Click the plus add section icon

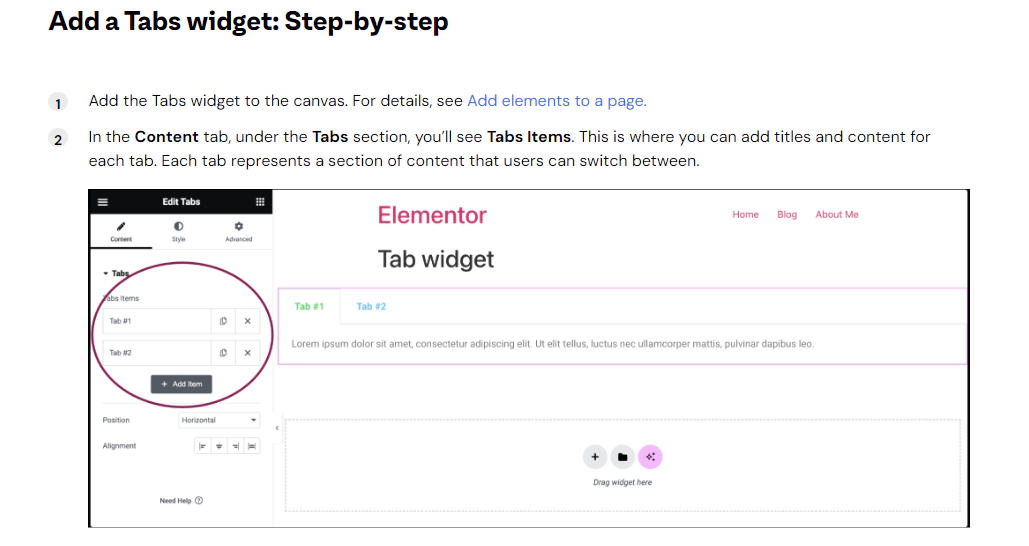coord(595,457)
